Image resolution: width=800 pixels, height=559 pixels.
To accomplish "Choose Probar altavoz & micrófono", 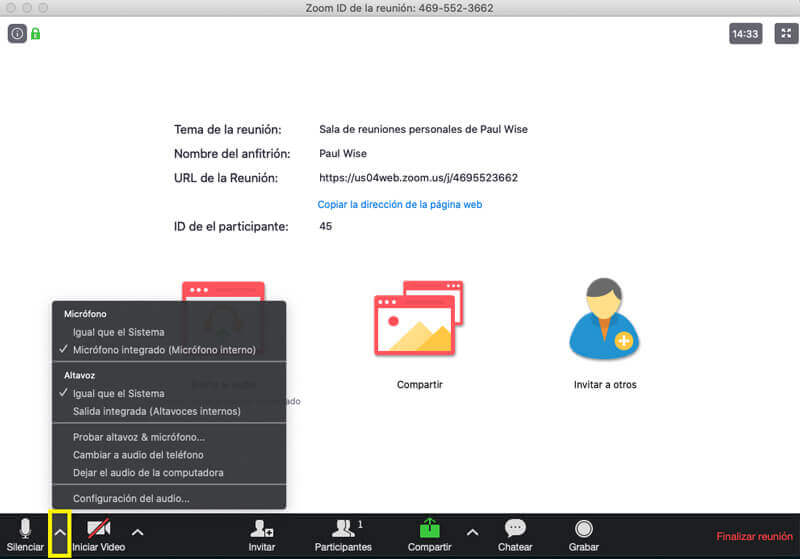I will tap(169, 437).
